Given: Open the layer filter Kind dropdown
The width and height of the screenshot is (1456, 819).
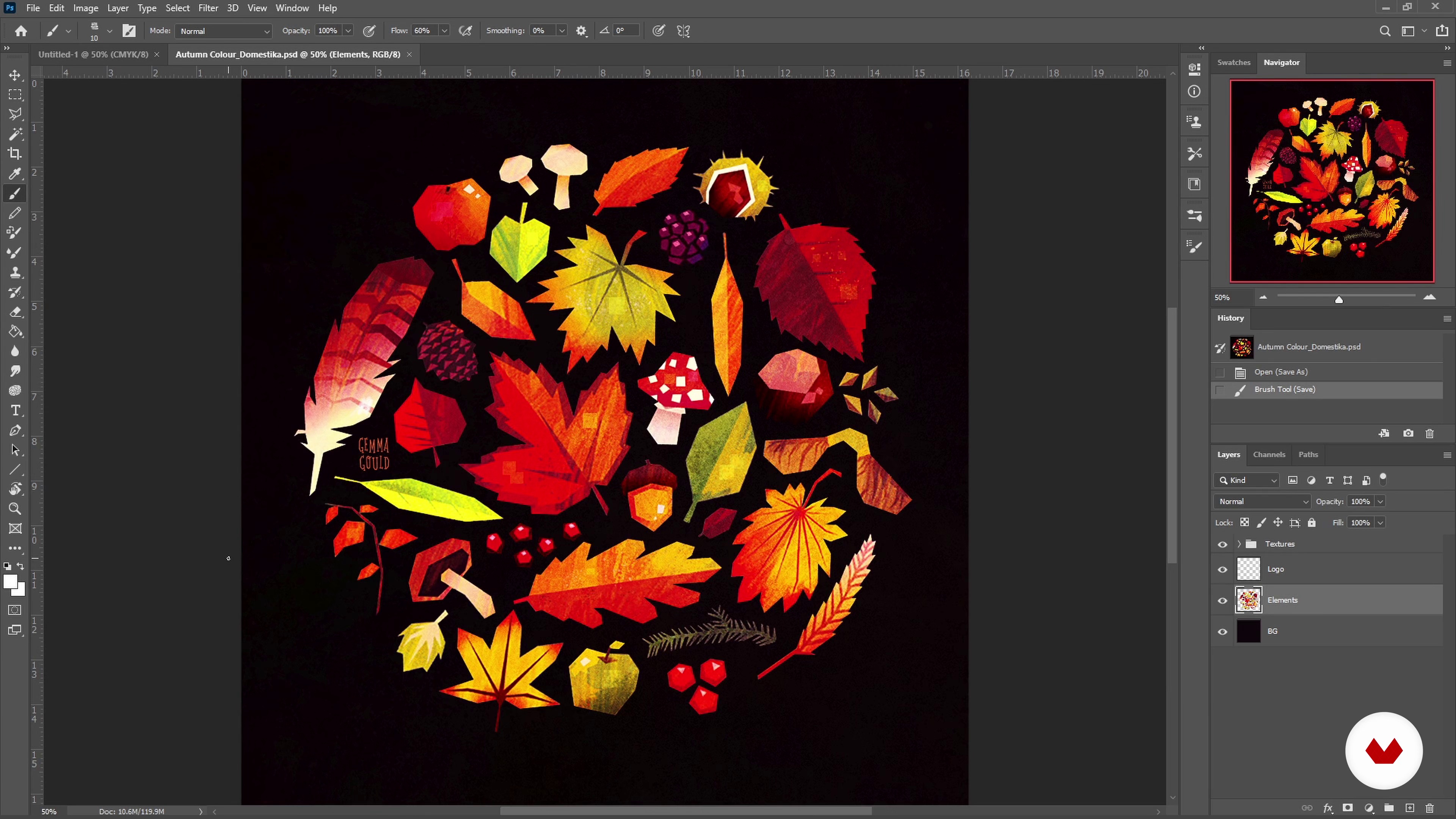Looking at the screenshot, I should point(1246,480).
